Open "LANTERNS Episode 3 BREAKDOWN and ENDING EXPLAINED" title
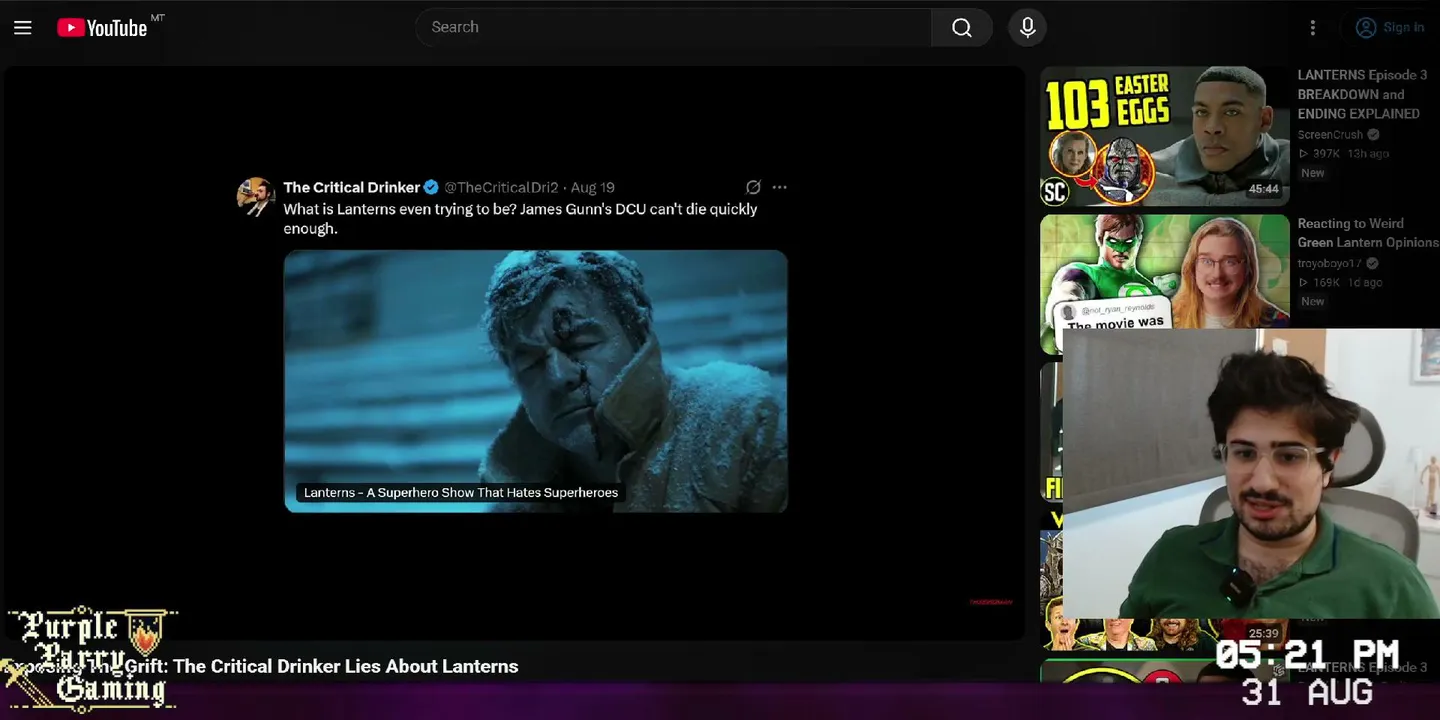Screen dimensions: 1440x720 point(1362,94)
